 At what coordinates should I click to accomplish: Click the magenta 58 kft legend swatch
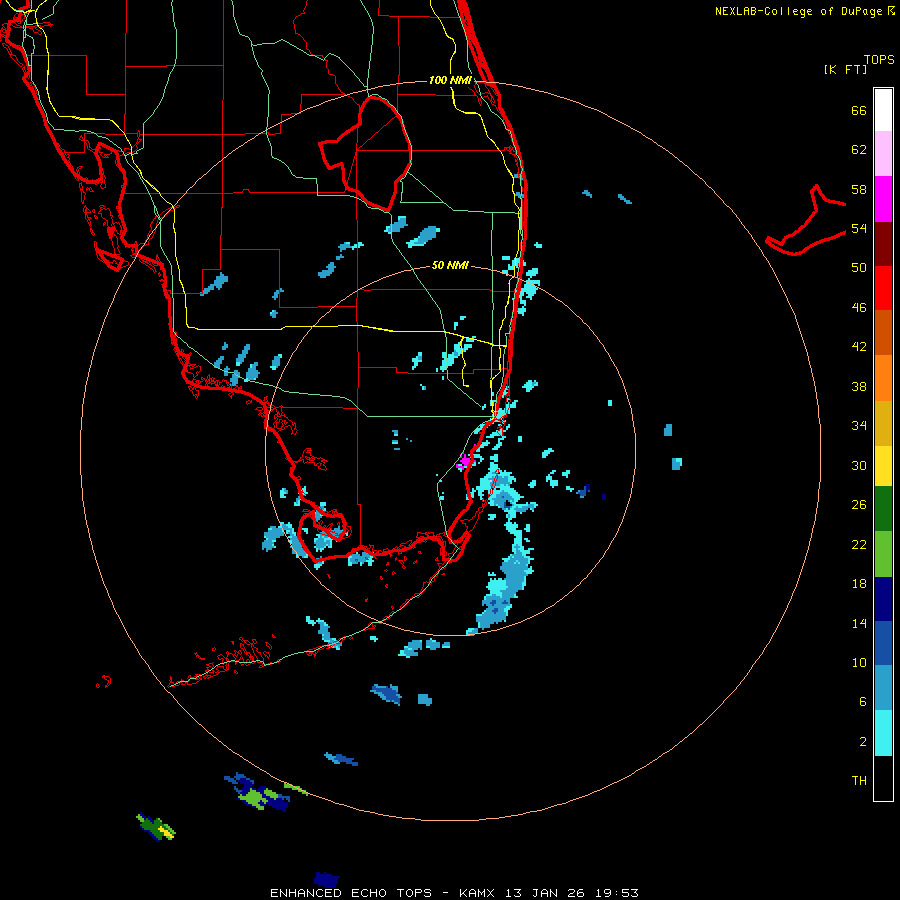point(883,199)
